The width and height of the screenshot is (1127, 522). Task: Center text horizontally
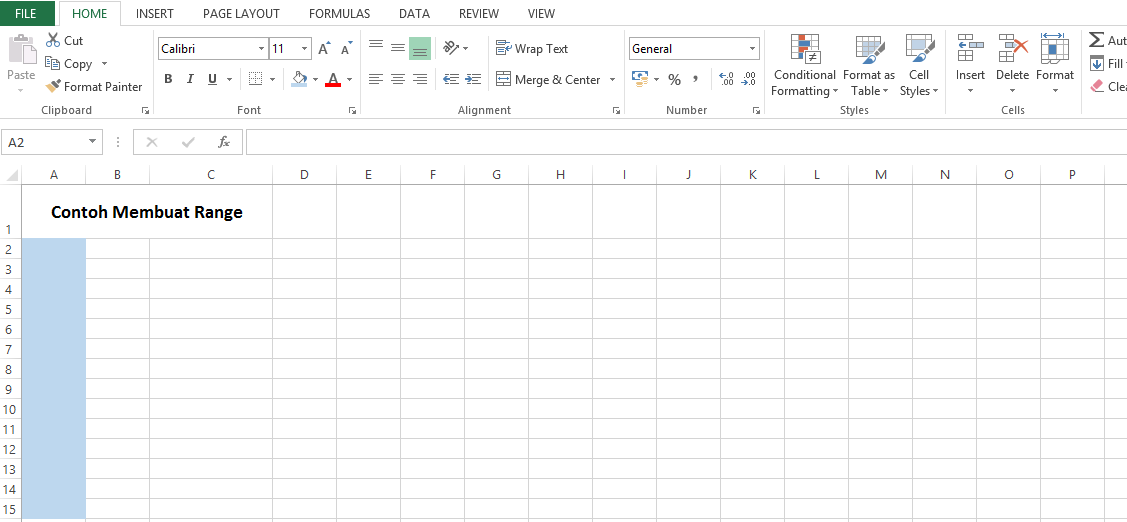click(x=397, y=79)
